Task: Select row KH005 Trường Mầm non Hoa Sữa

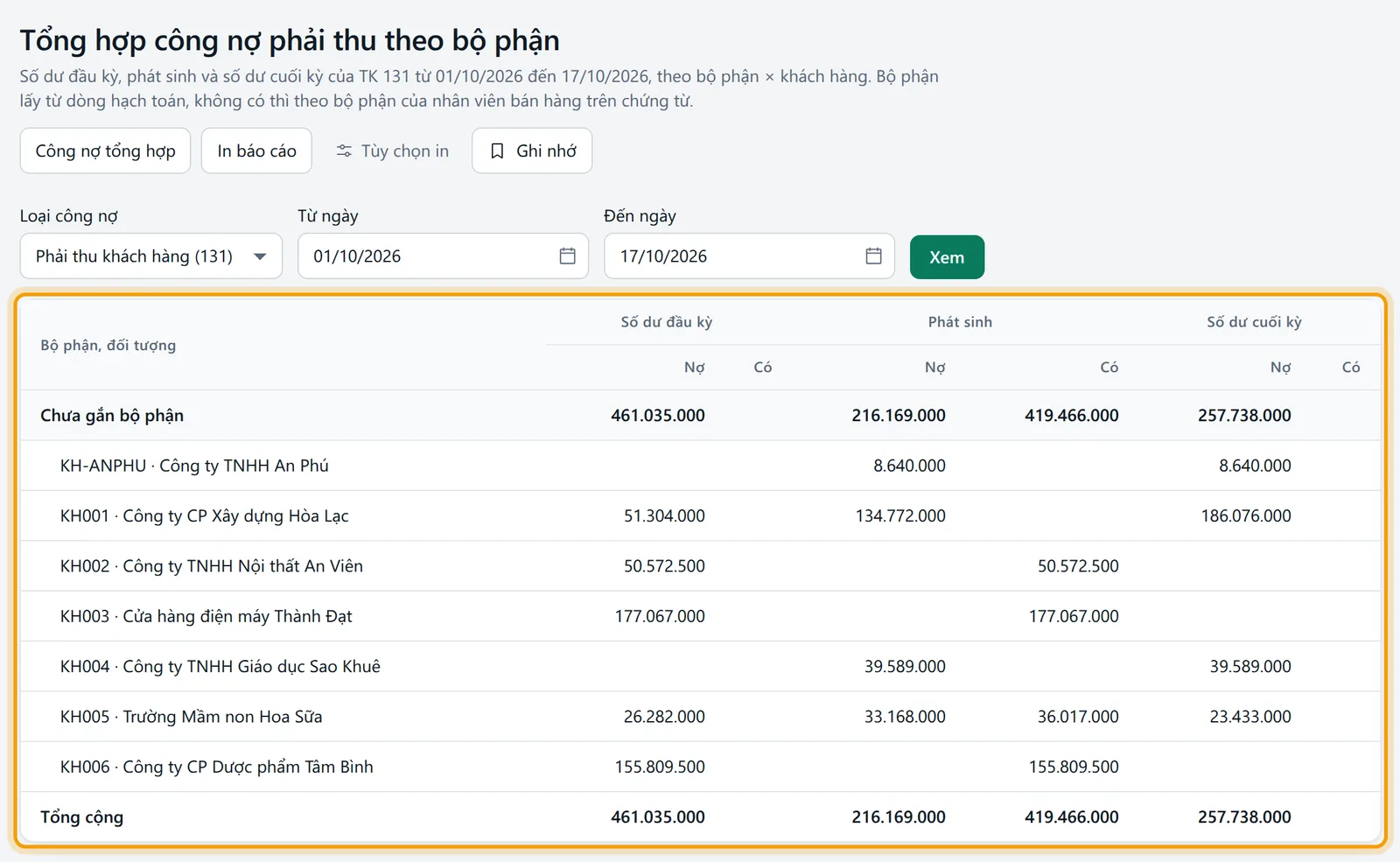Action: pyautogui.click(x=700, y=716)
